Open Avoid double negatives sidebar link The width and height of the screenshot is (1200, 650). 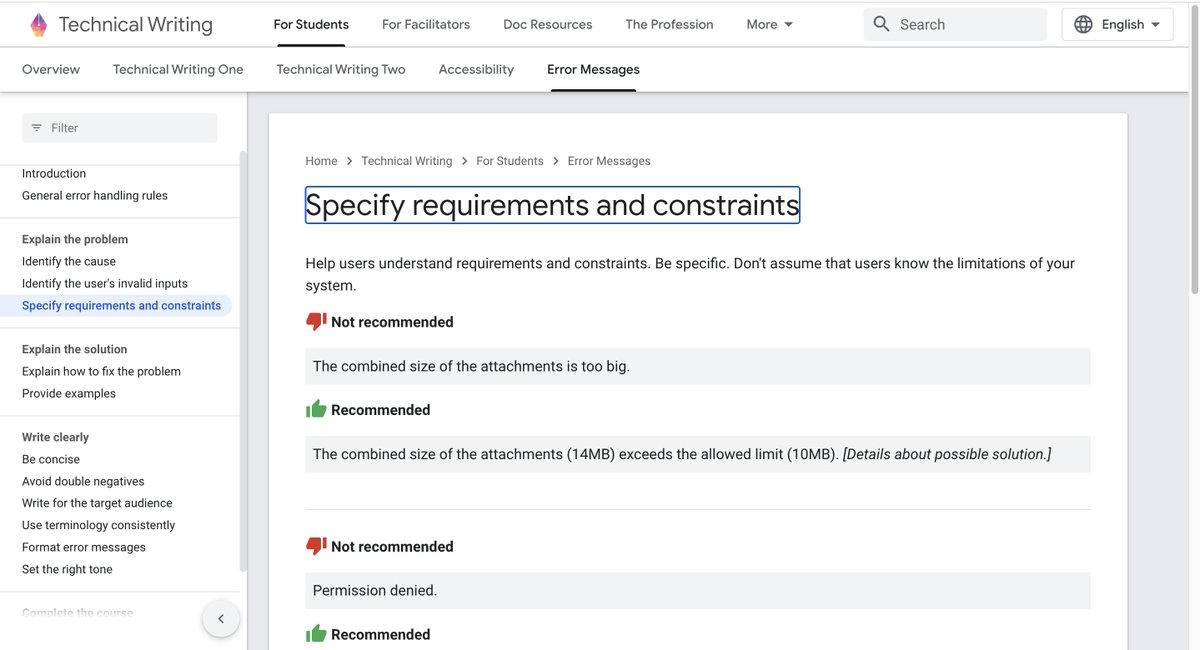(83, 482)
